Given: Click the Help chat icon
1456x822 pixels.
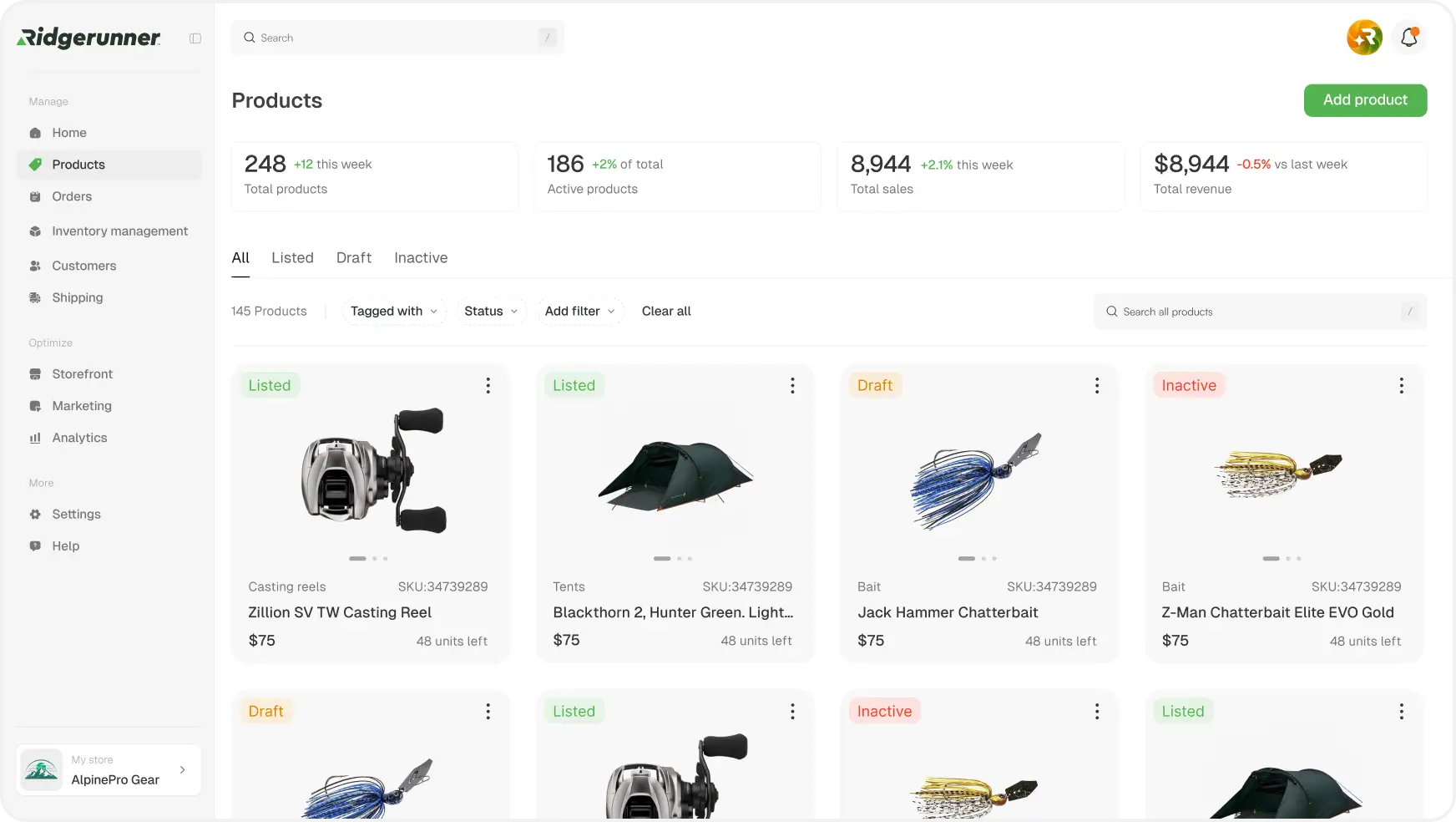Looking at the screenshot, I should (x=35, y=546).
